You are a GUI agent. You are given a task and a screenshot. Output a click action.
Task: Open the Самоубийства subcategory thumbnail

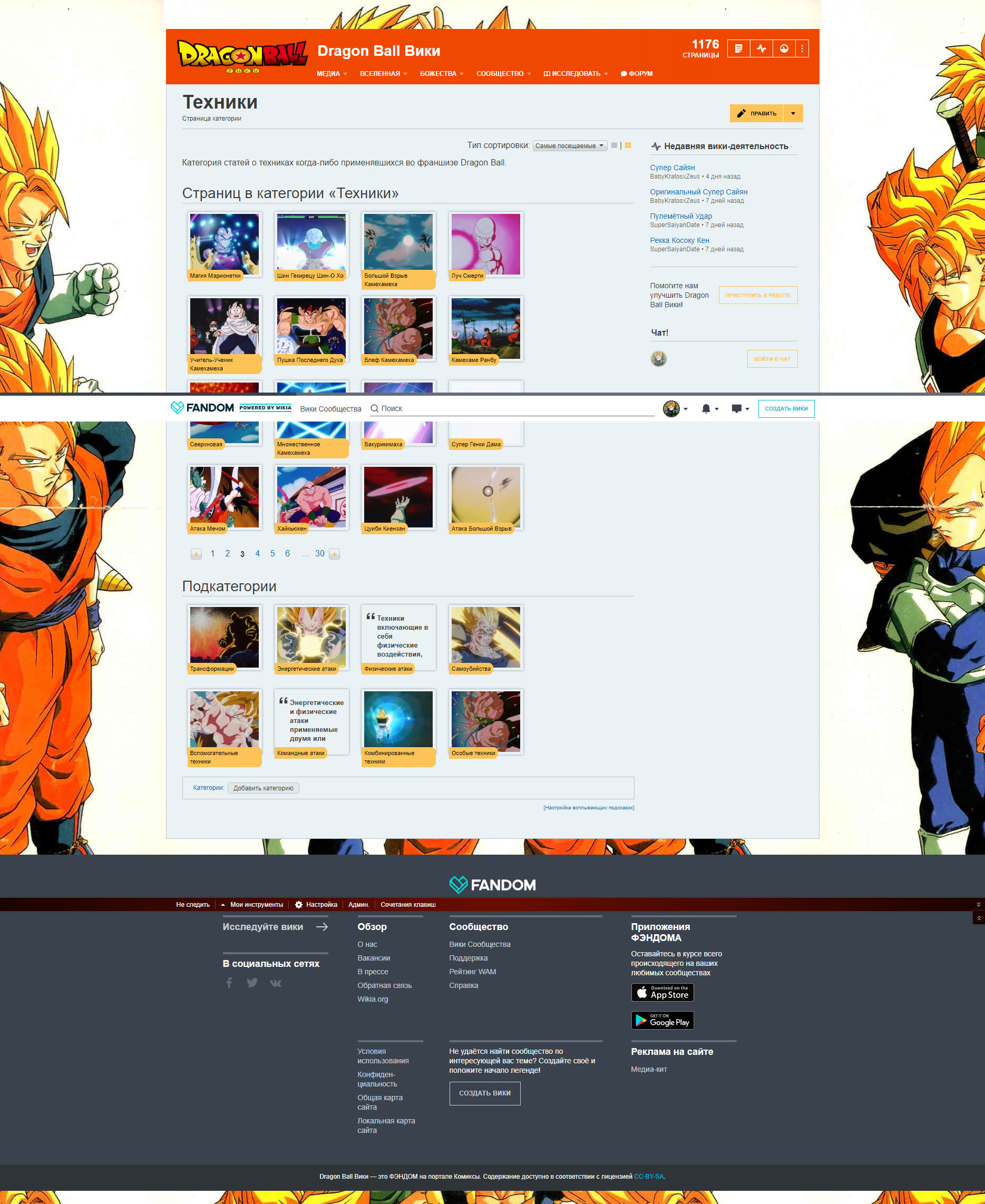tap(486, 638)
